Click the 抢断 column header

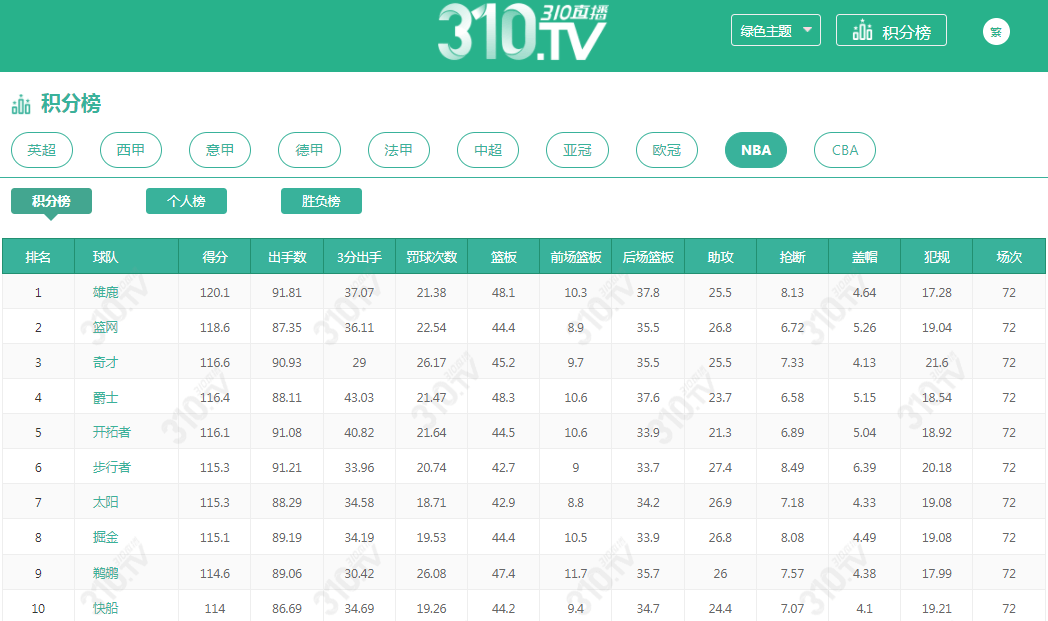tap(792, 257)
